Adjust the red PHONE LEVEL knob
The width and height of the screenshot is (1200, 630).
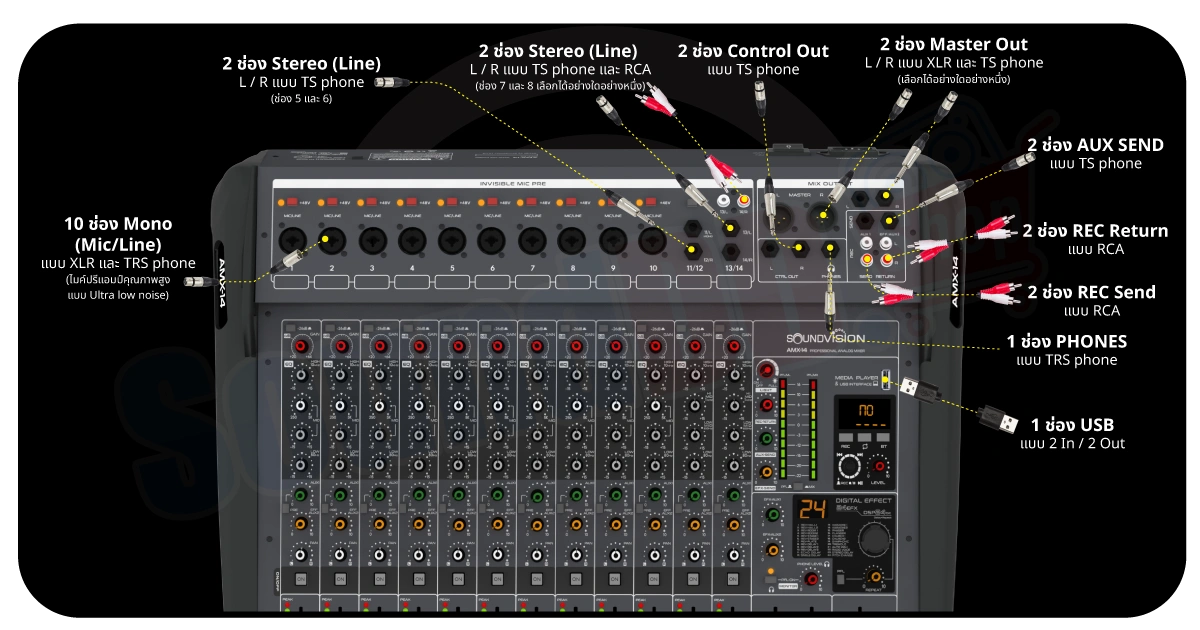811,579
